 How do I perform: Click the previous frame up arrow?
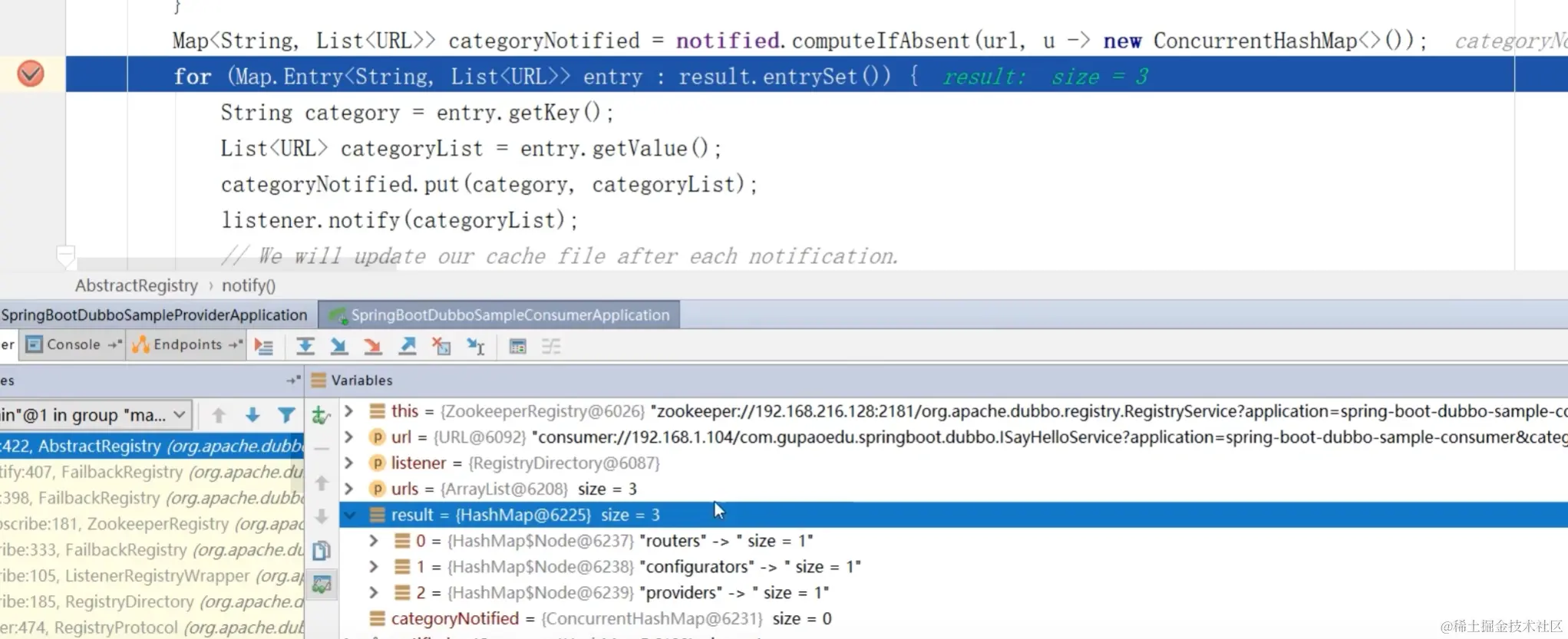click(x=219, y=416)
